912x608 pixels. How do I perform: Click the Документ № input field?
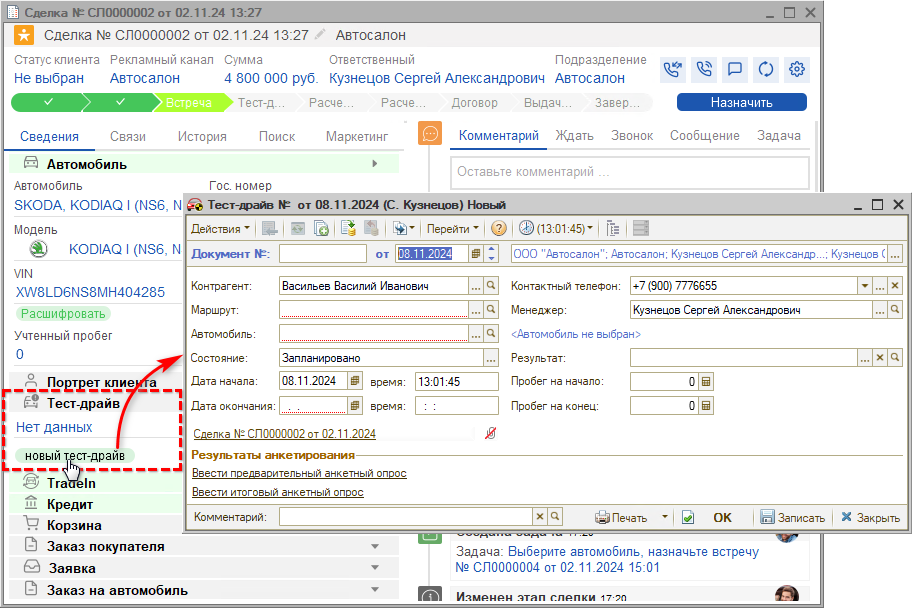322,254
